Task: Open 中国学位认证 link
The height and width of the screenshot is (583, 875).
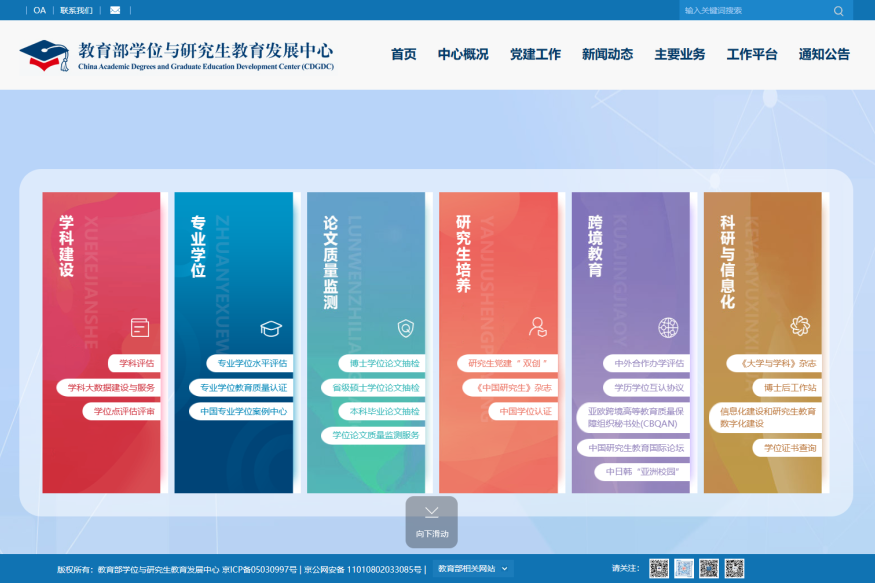Action: coord(523,411)
